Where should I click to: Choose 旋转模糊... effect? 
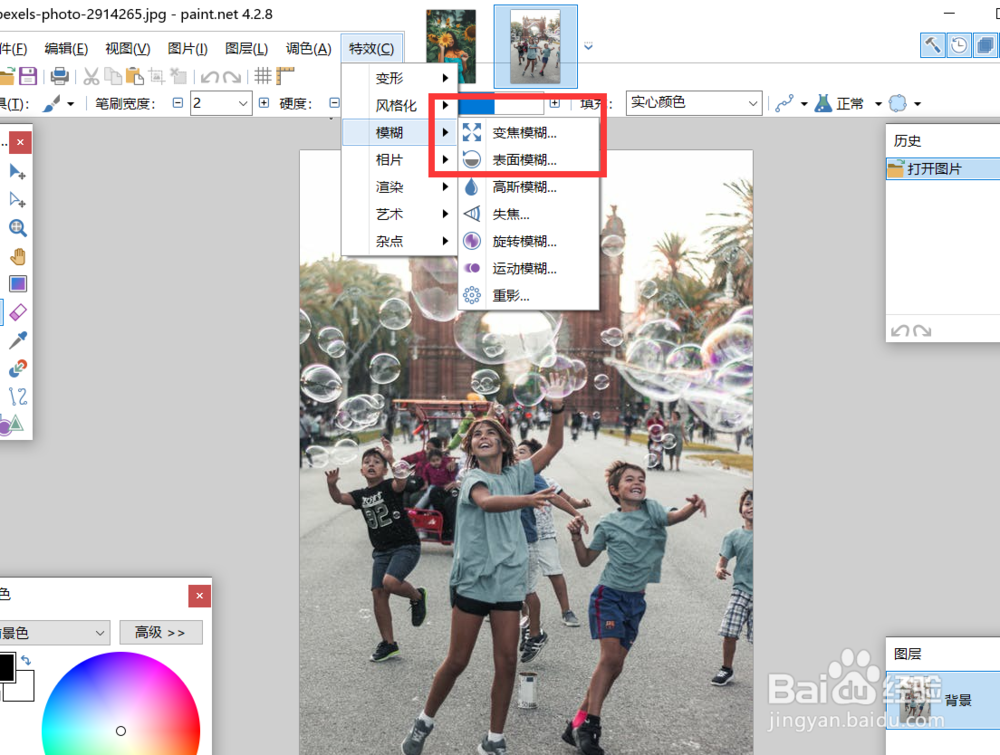(528, 242)
